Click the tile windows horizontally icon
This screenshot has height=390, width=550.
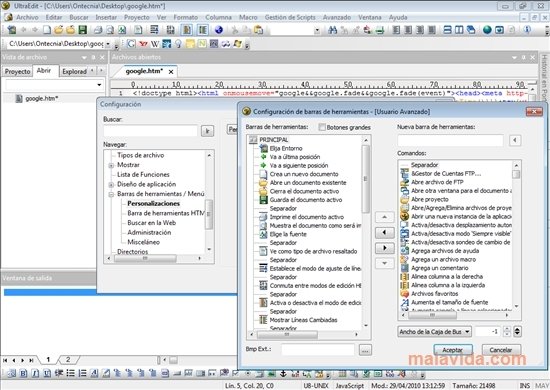point(448,30)
